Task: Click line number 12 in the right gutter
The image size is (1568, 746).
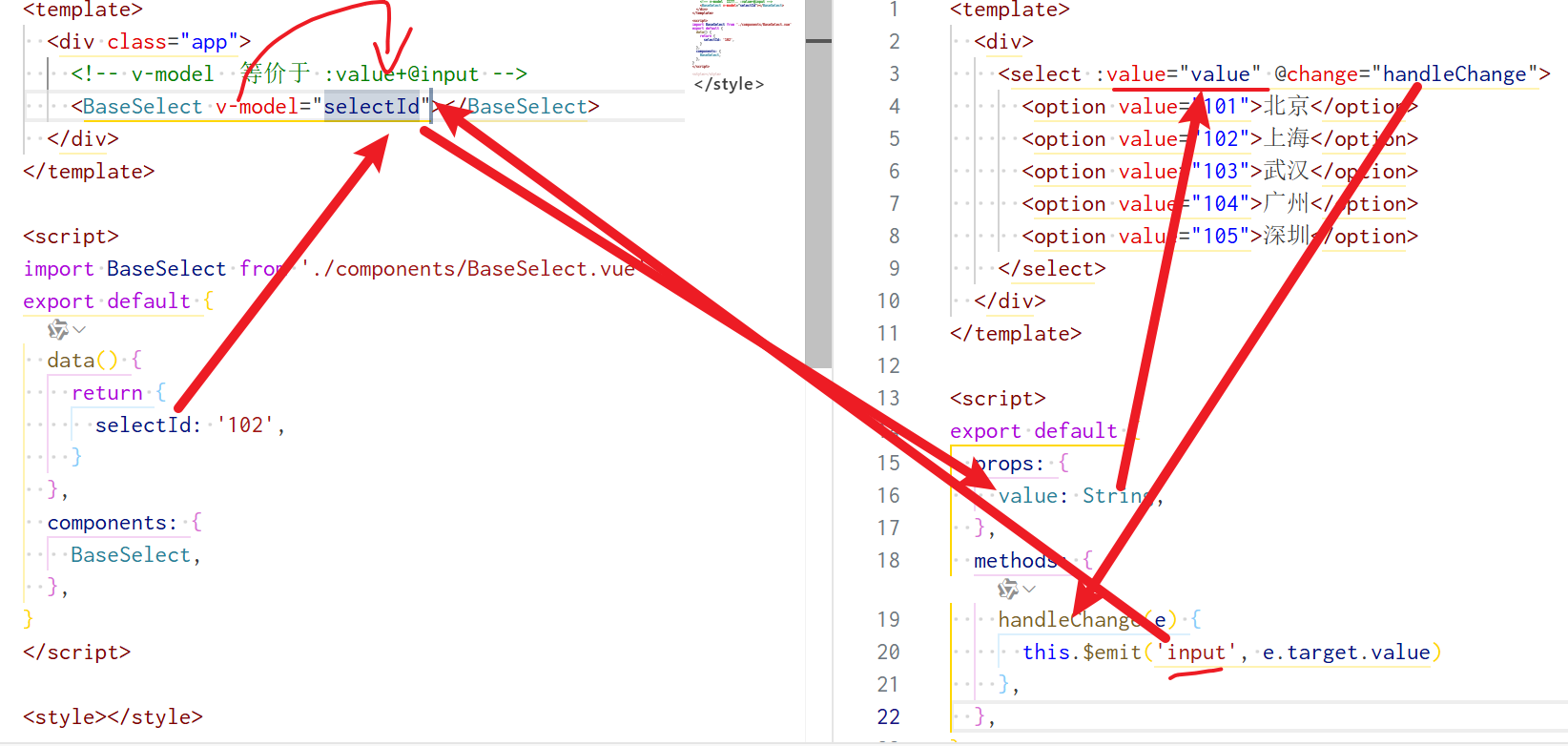Action: coord(889,365)
